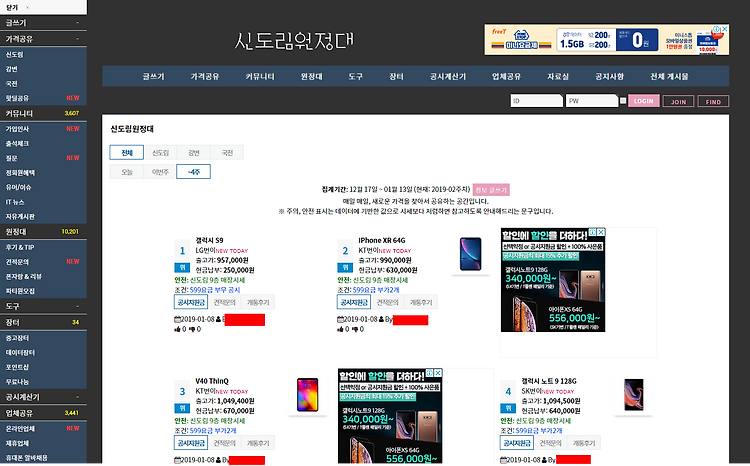Thumbs-up the 갤럭시 S9 listing

pos(177,329)
